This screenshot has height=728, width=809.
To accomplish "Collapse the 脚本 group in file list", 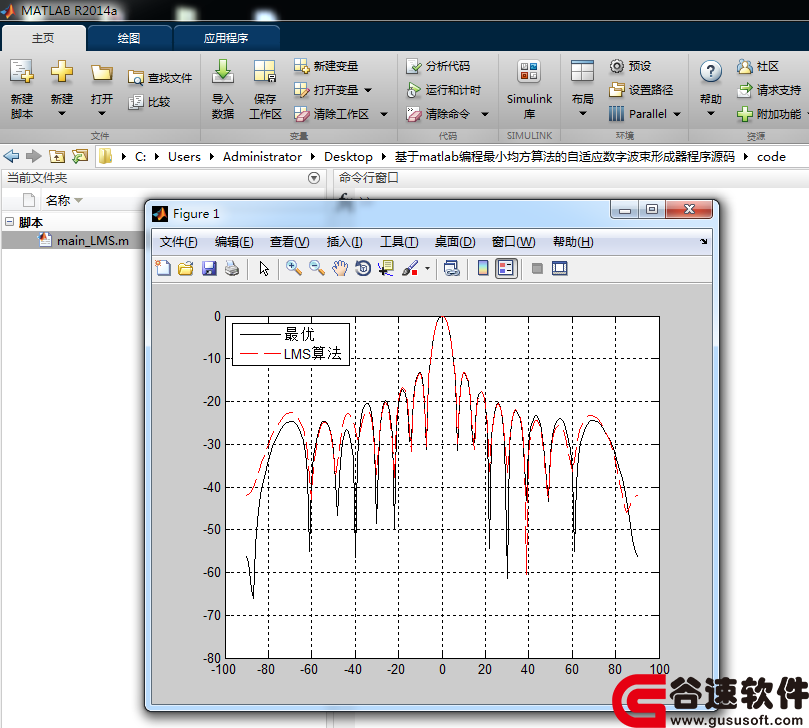I will coord(9,222).
